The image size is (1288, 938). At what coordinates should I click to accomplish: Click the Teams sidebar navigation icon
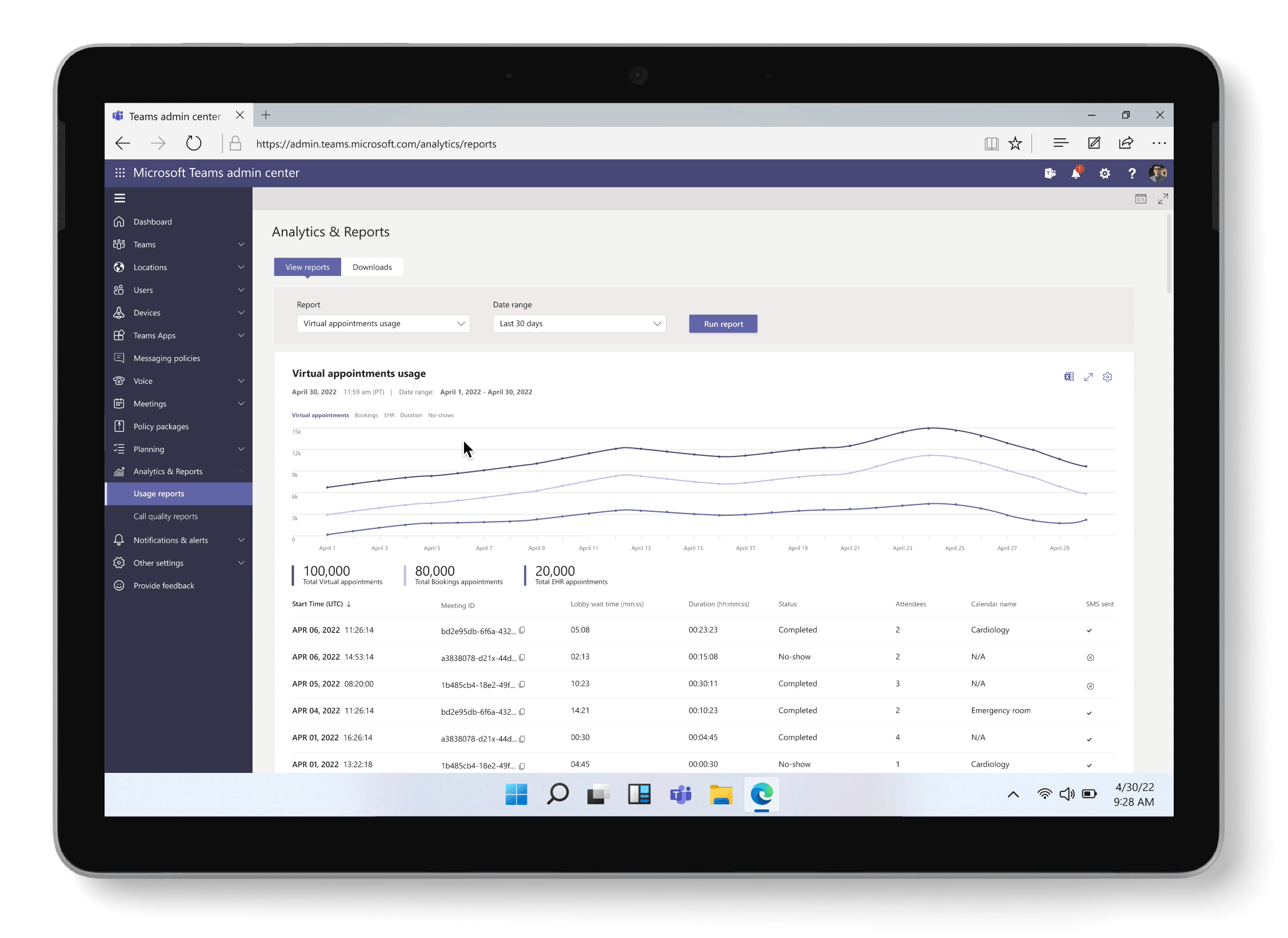pyautogui.click(x=119, y=244)
